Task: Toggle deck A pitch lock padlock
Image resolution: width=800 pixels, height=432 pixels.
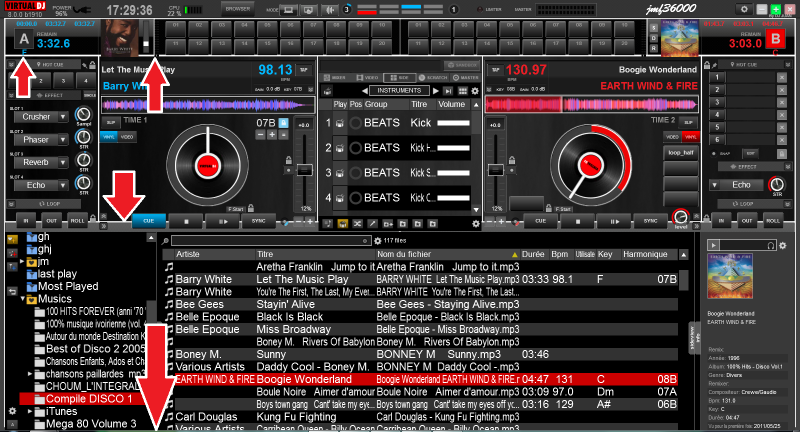Action: (x=288, y=160)
